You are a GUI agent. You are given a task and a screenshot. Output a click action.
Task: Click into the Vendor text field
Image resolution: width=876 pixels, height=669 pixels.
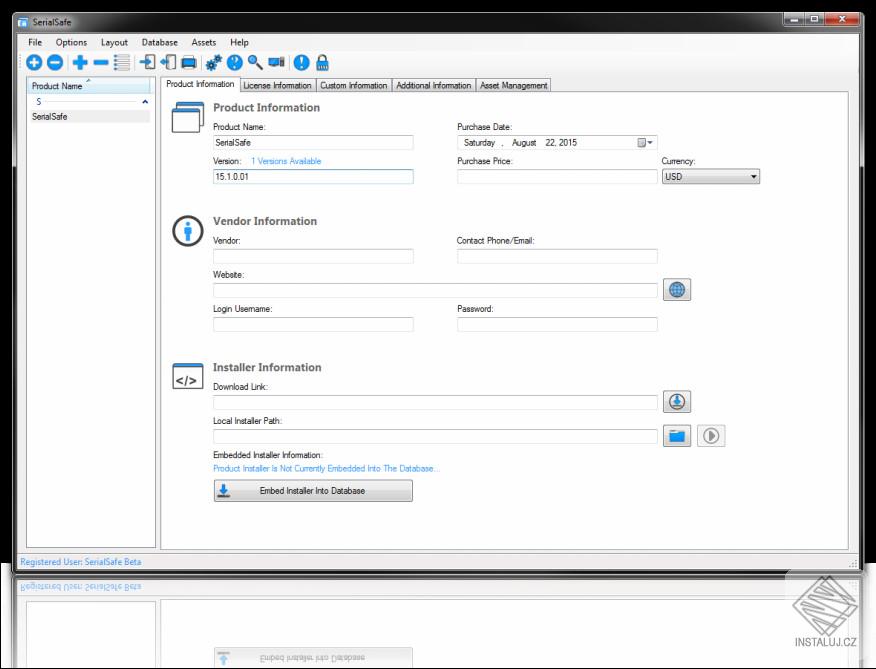coord(313,257)
